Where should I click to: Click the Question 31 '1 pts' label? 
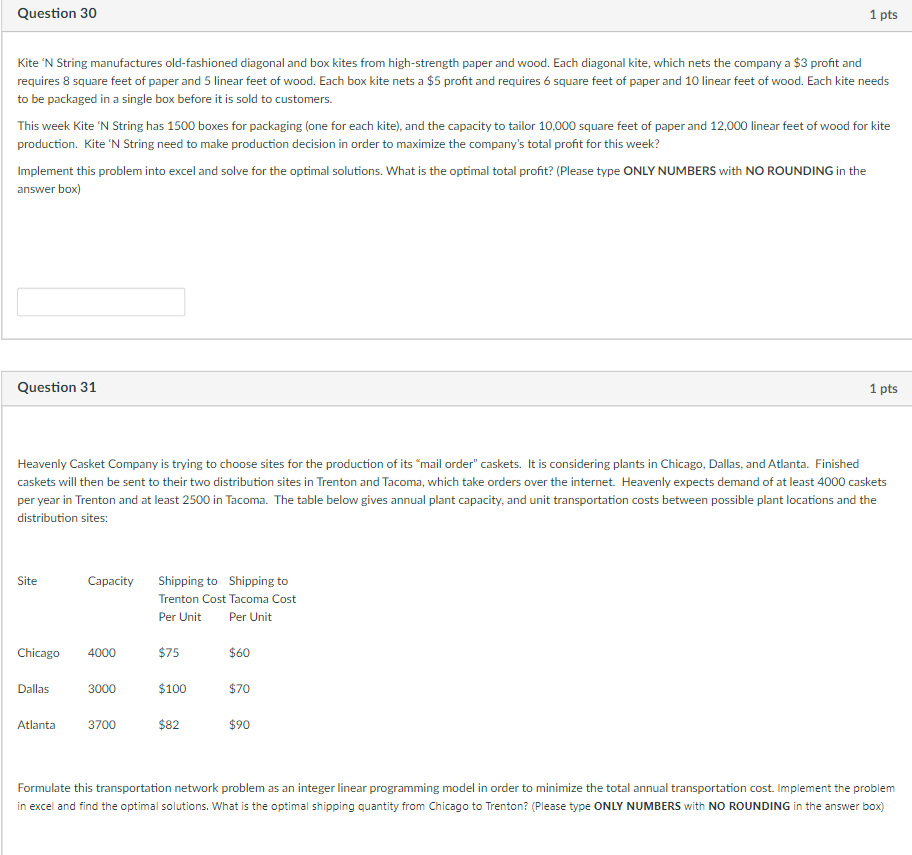883,389
